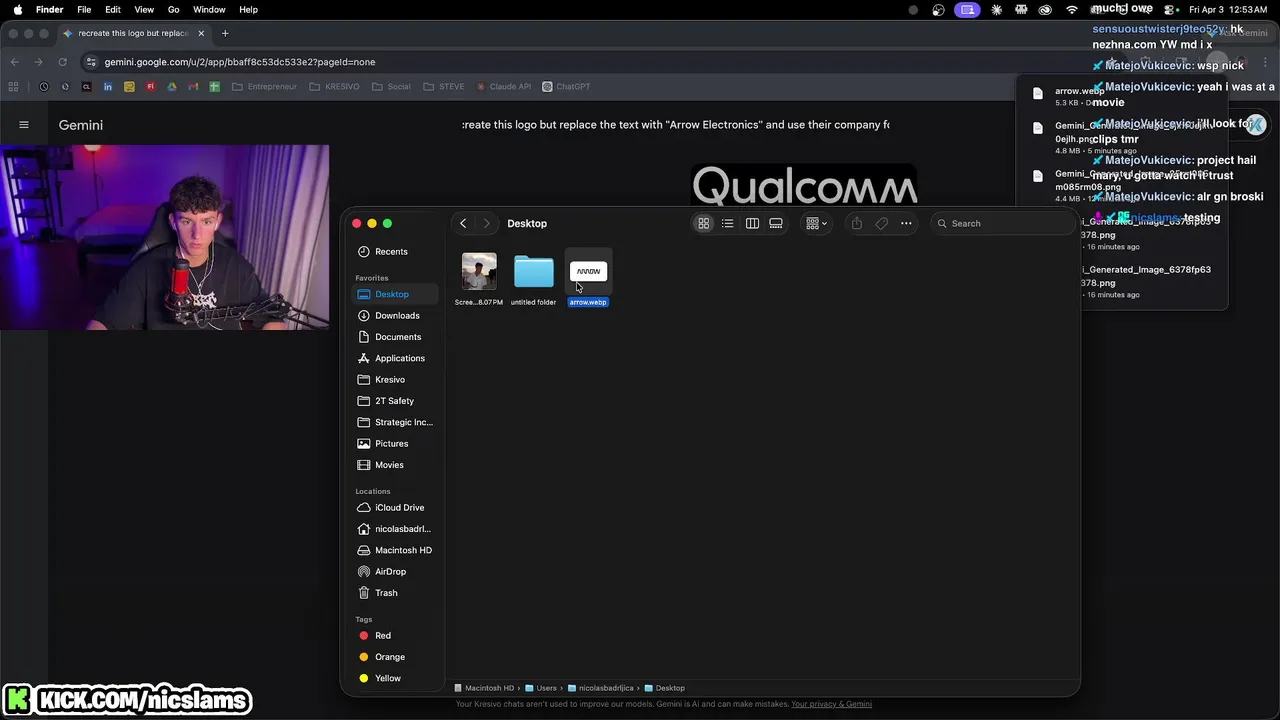Open the Apple menu
Screen dimensions: 1280x720
[17, 9]
